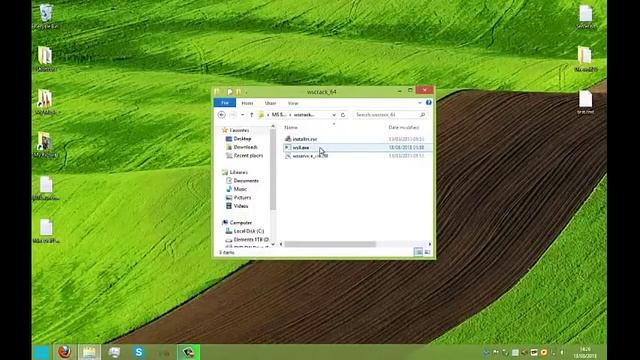Open the Recent locations dropdown beside Forward arrow
Screen dimensions: 640x360
[242, 115]
